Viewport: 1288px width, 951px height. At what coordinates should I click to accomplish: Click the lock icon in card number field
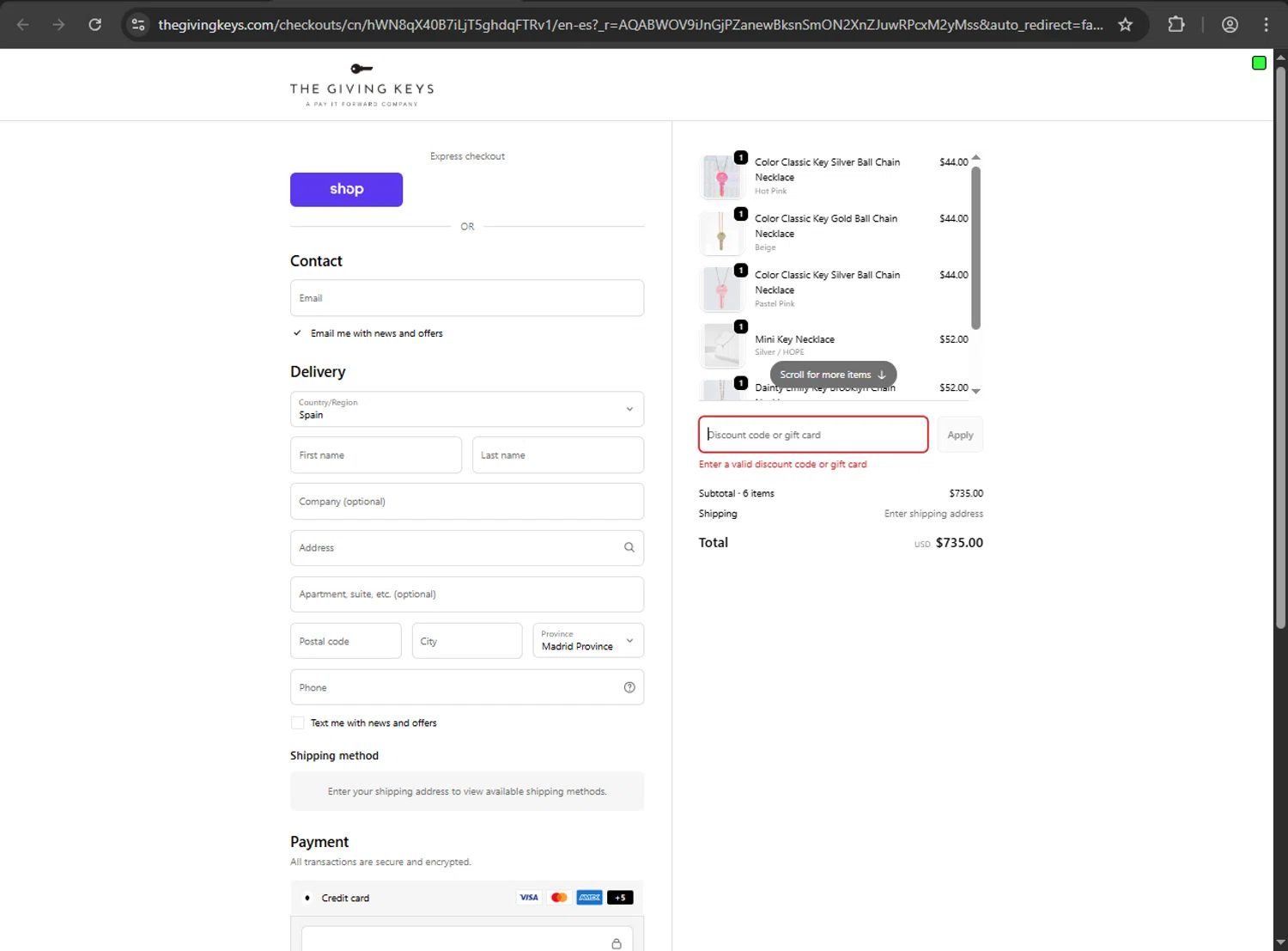617,943
